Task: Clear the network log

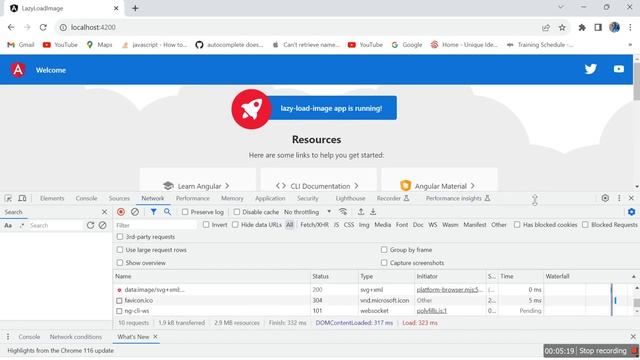Action: pyautogui.click(x=135, y=212)
